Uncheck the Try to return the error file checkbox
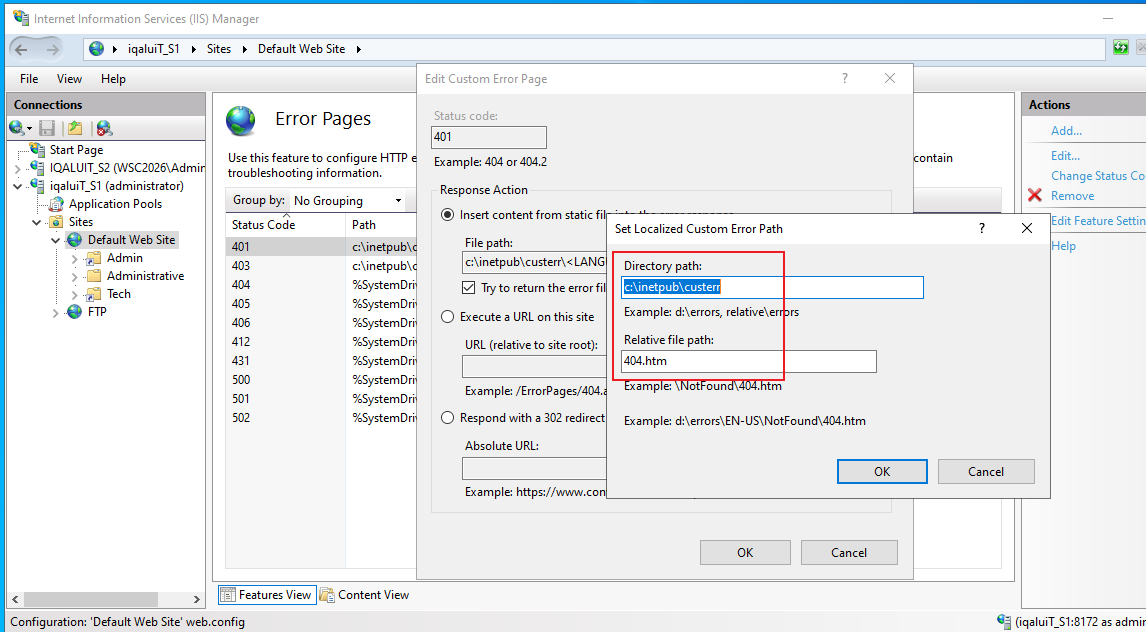Image resolution: width=1146 pixels, height=632 pixels. point(469,288)
